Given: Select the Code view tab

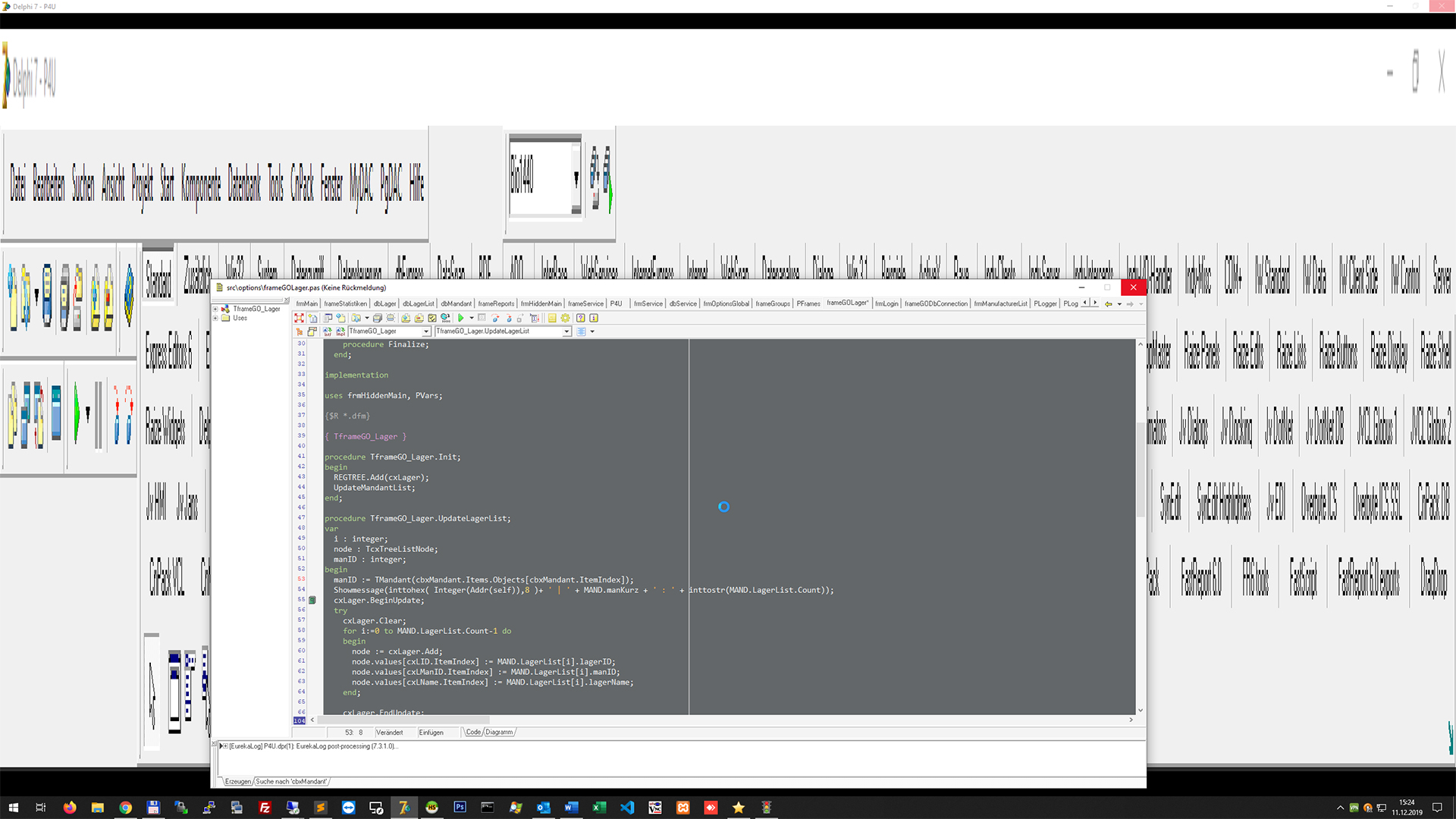Looking at the screenshot, I should [473, 732].
